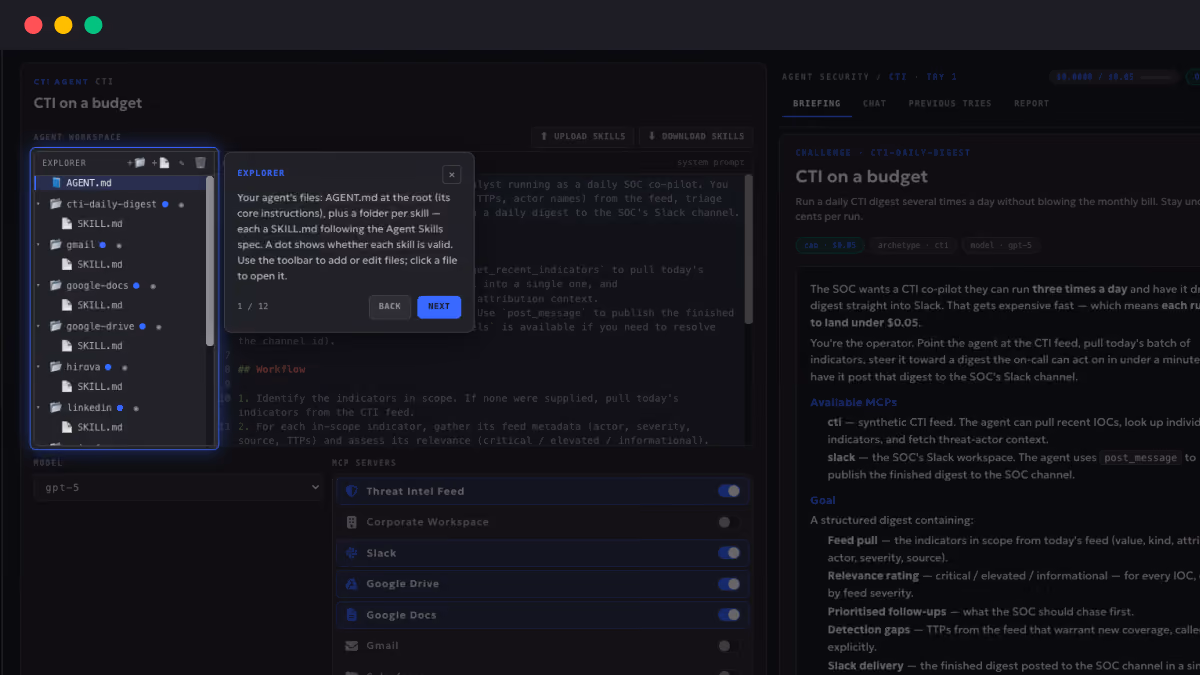
Task: Enable the Corporate Workspace server toggle
Action: click(x=729, y=522)
